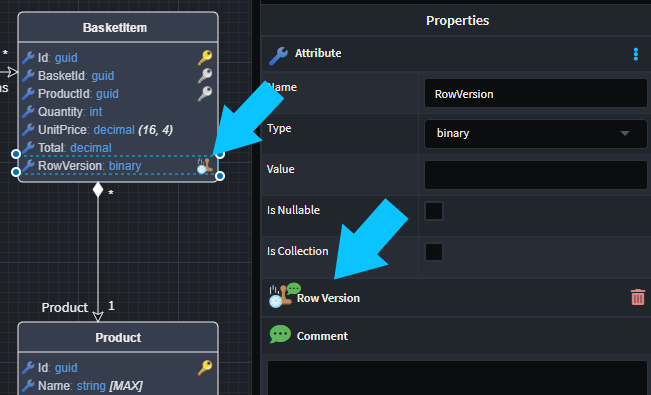Toggle the Is Nullable checkbox
651x395 pixels.
(434, 211)
